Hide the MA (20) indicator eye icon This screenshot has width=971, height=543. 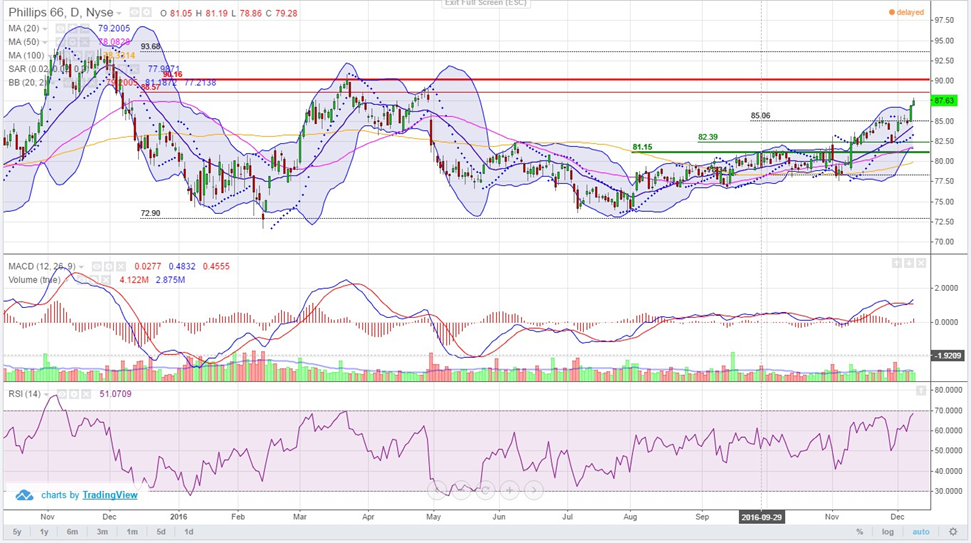tap(60, 28)
